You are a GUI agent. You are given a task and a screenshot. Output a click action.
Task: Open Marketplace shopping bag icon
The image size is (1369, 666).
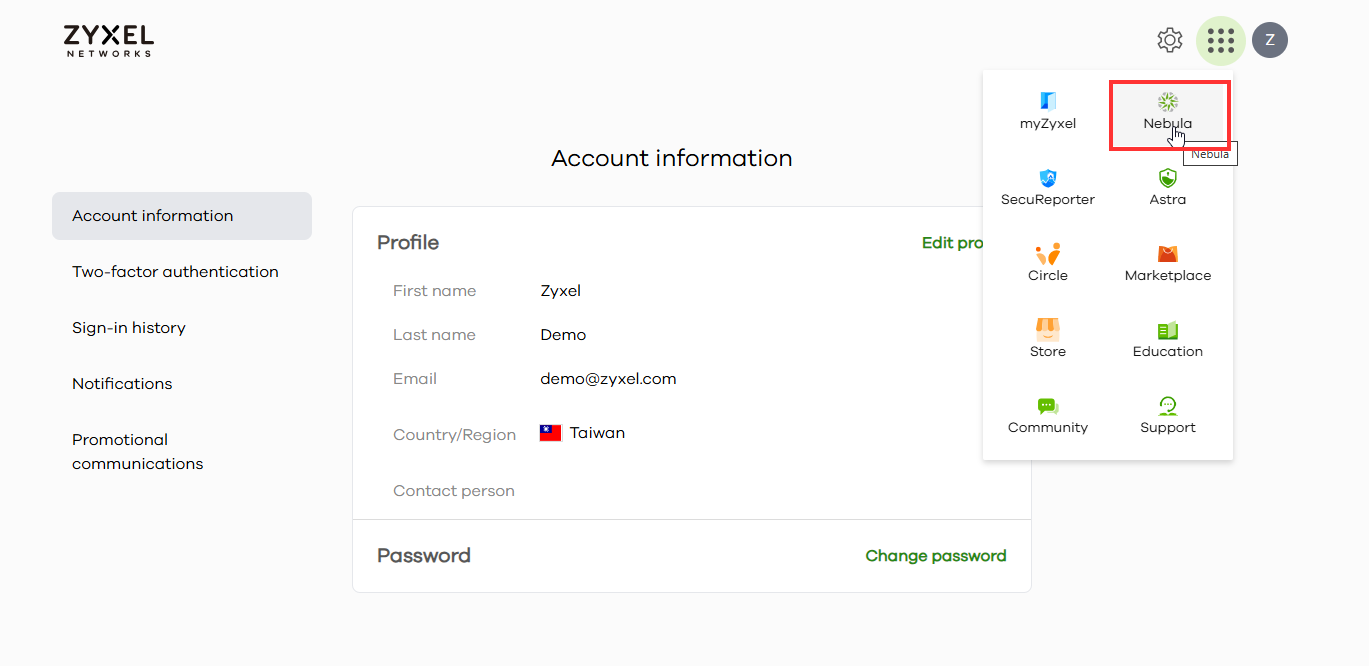pyautogui.click(x=1167, y=254)
